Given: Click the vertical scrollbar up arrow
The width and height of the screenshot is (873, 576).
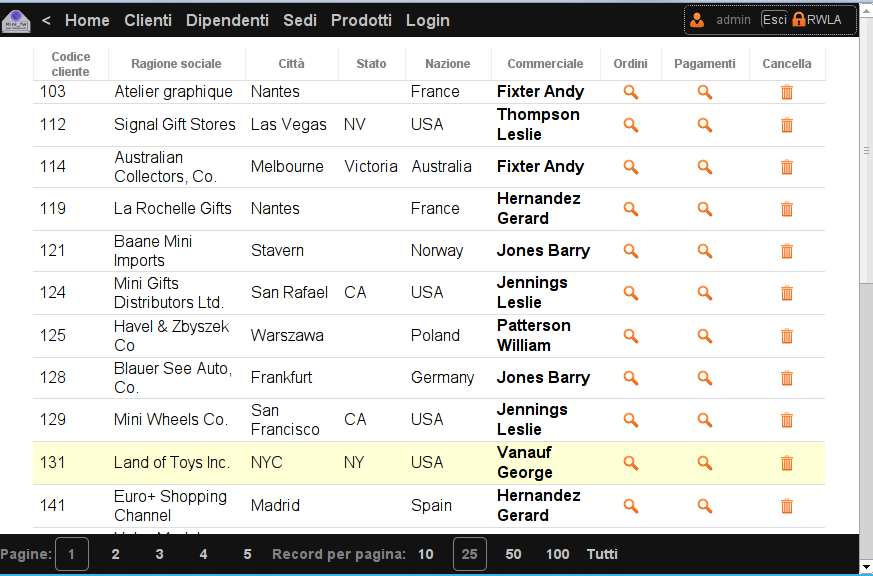Looking at the screenshot, I should coord(866,7).
